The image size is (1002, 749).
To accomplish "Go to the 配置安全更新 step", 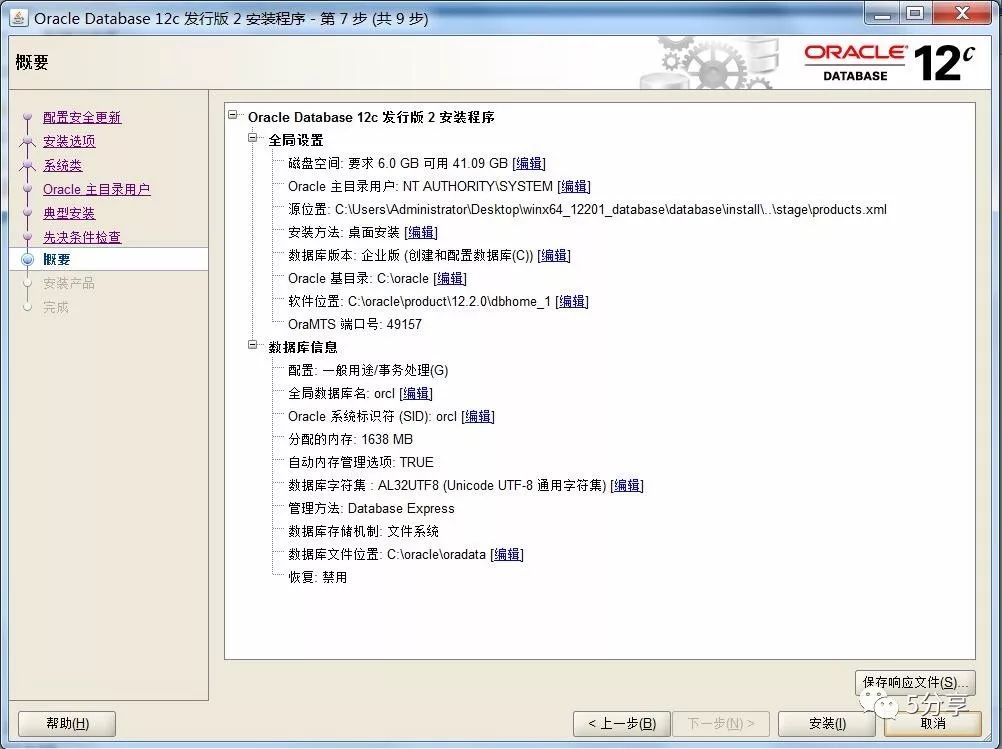I will coord(82,118).
